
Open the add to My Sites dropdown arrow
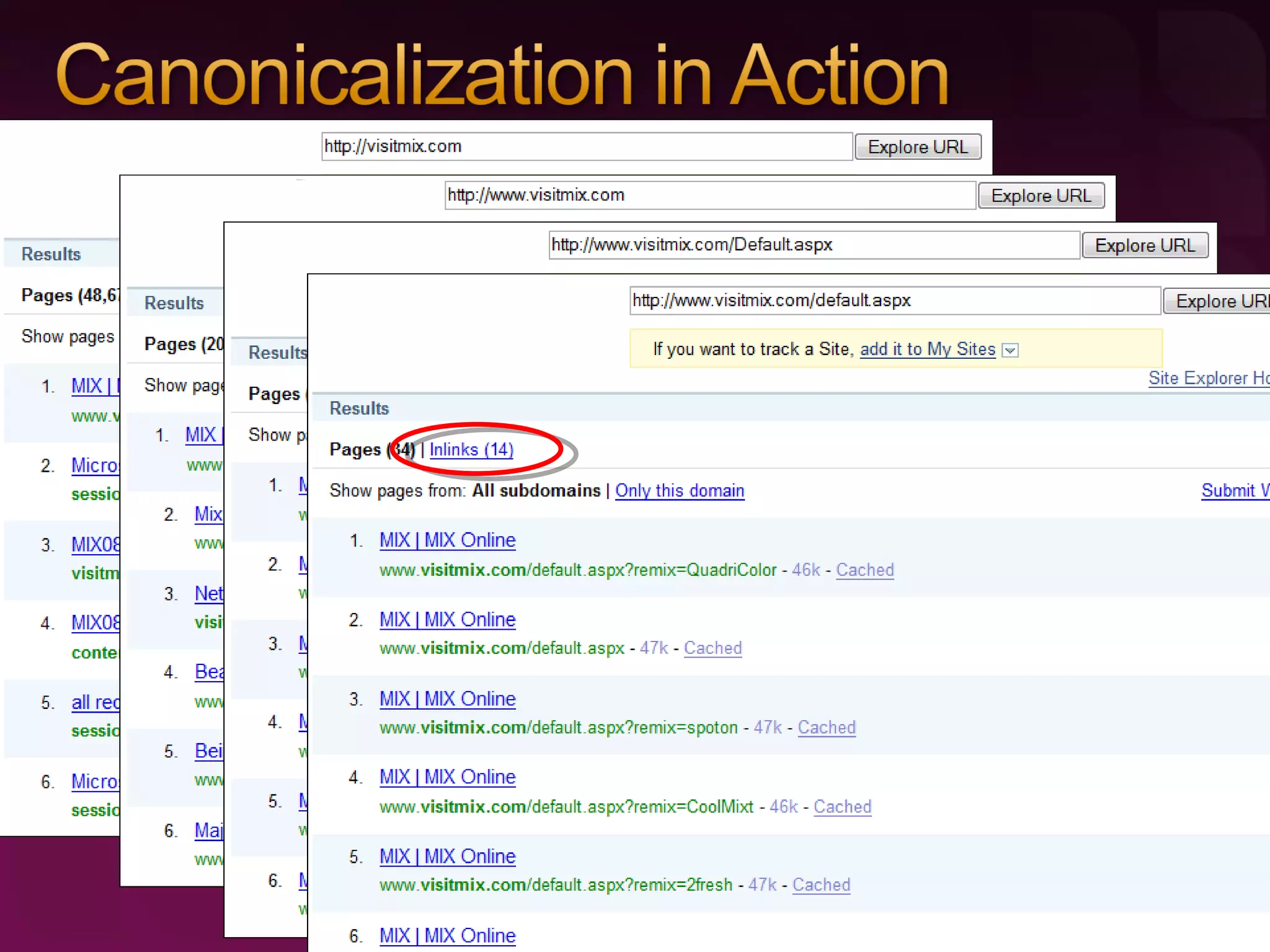coord(1010,350)
